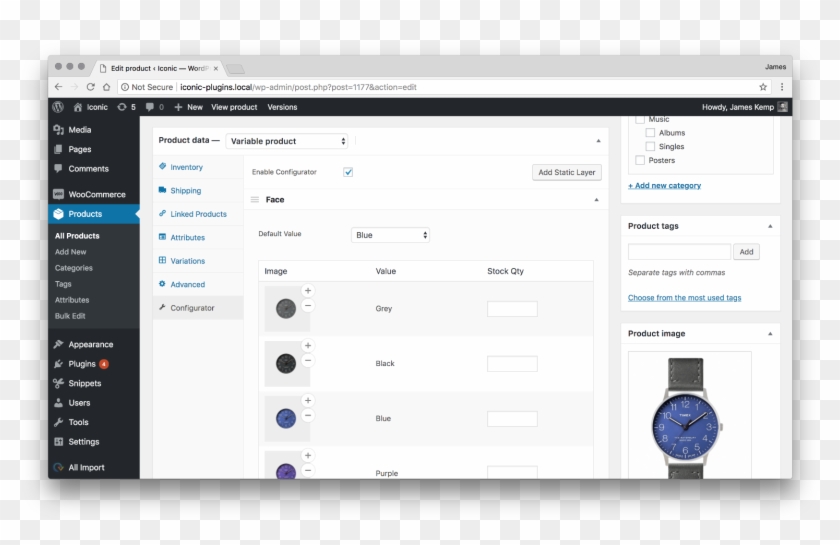840x545 pixels.
Task: Check the Singles category checkbox
Action: click(x=650, y=146)
